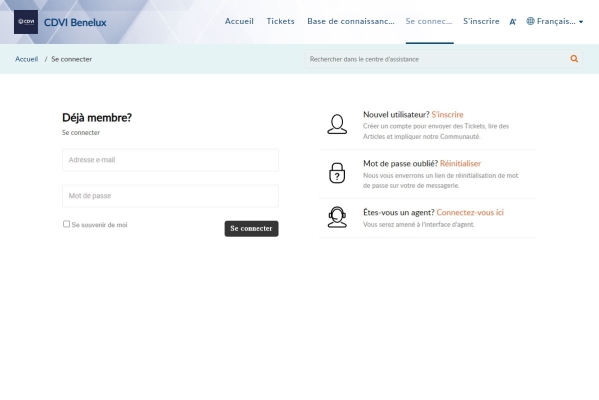The image size is (599, 400).
Task: Select the Se connecter navigation tab
Action: [429, 21]
